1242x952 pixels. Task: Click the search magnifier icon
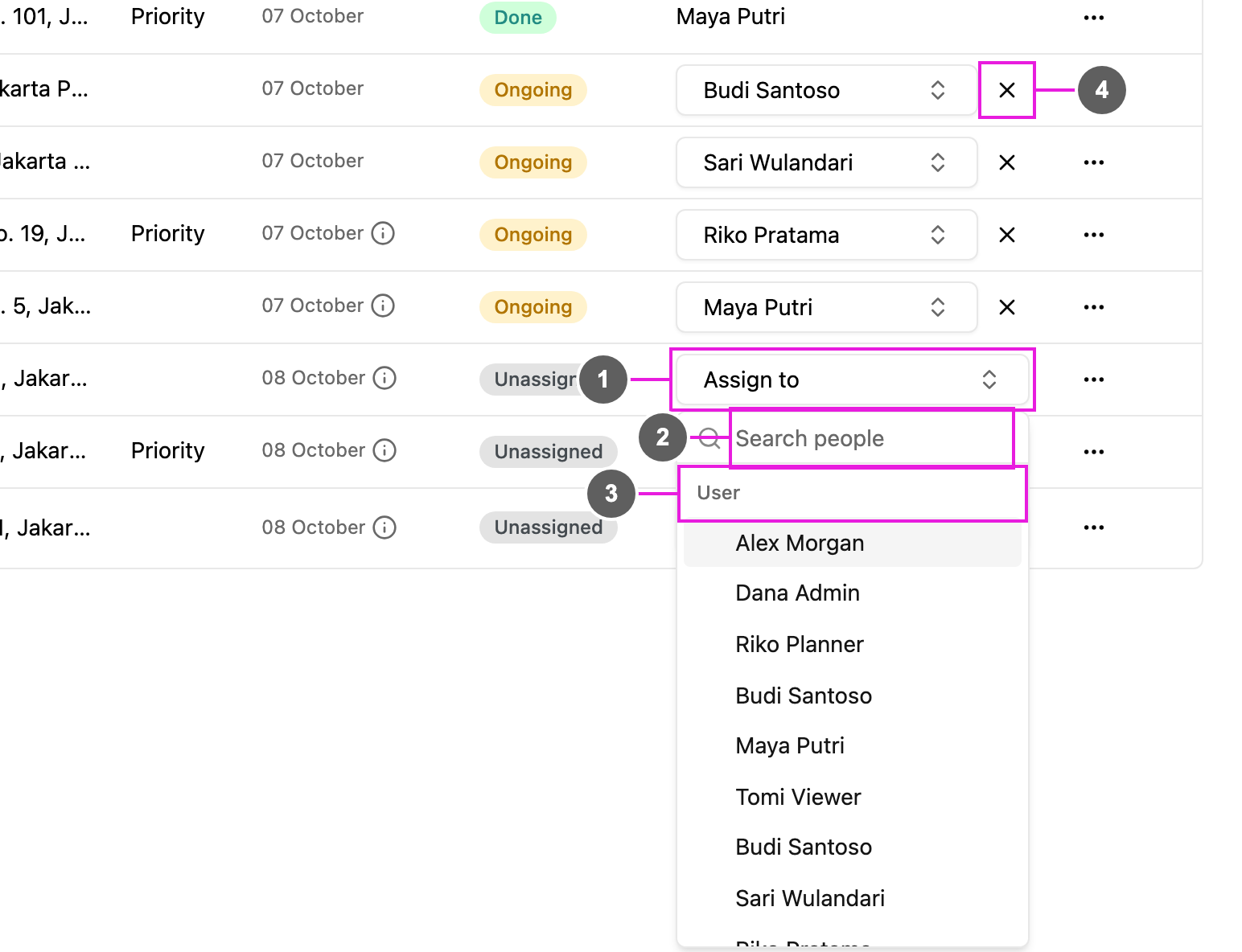click(709, 438)
